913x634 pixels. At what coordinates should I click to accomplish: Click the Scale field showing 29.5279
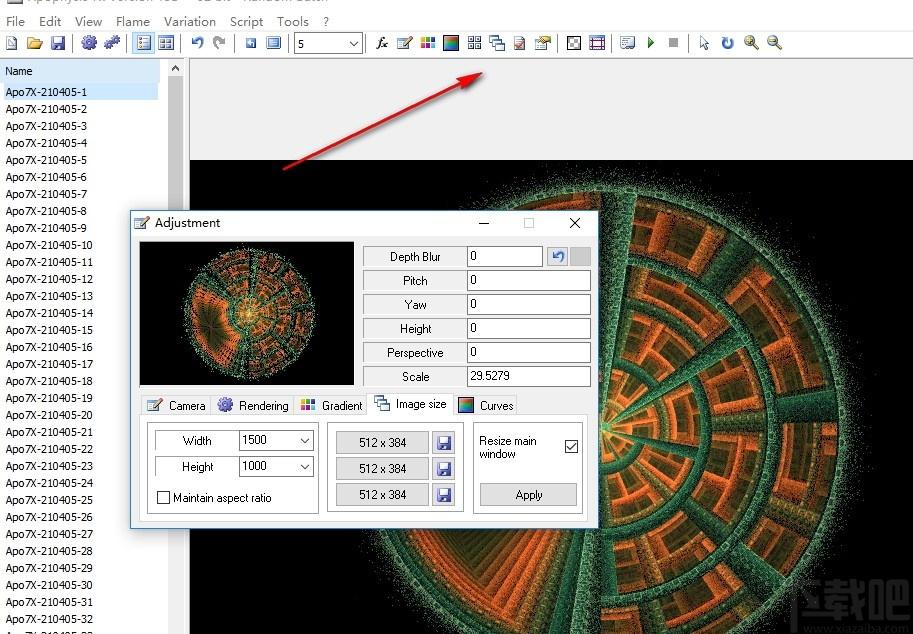pyautogui.click(x=529, y=376)
